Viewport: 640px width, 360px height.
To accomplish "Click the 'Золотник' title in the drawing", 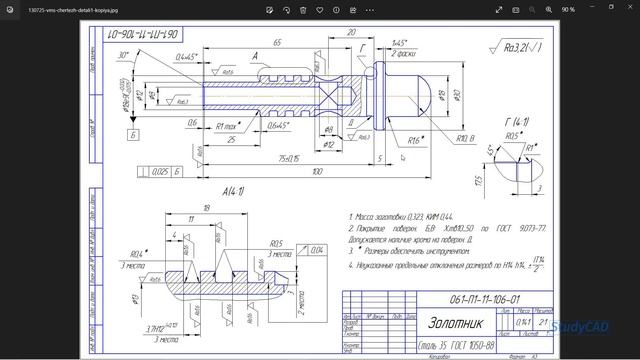I will click(455, 323).
